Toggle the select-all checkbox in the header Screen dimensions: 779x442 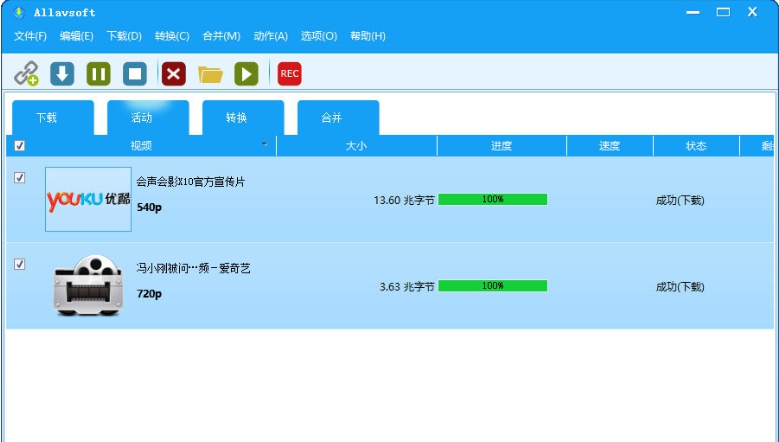pos(20,146)
